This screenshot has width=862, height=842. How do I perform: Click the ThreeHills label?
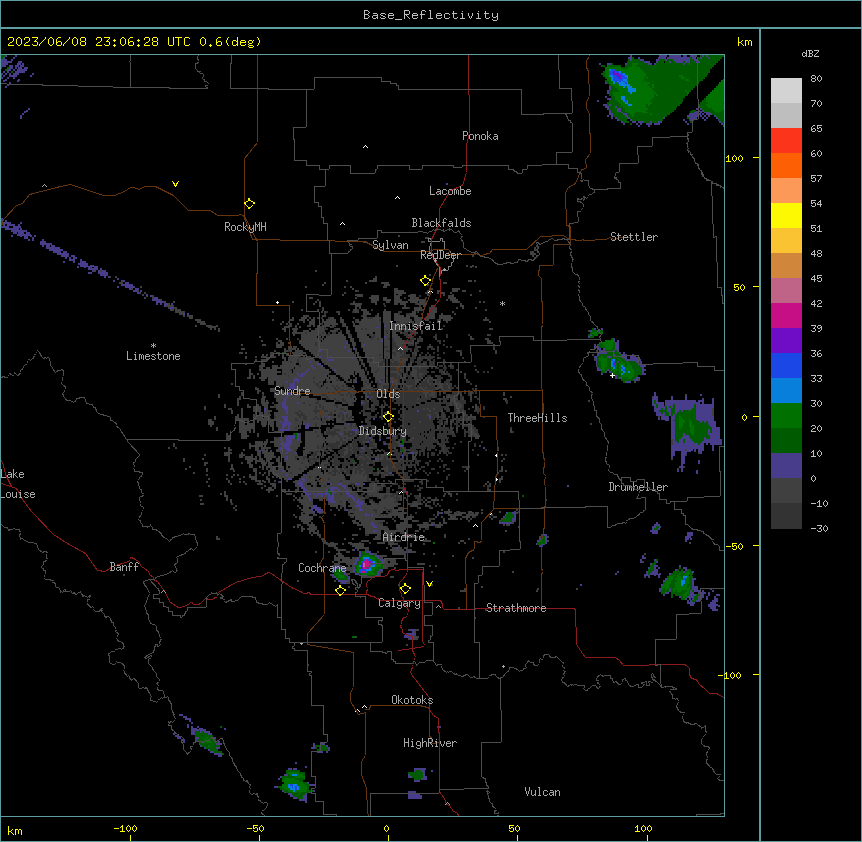point(538,418)
